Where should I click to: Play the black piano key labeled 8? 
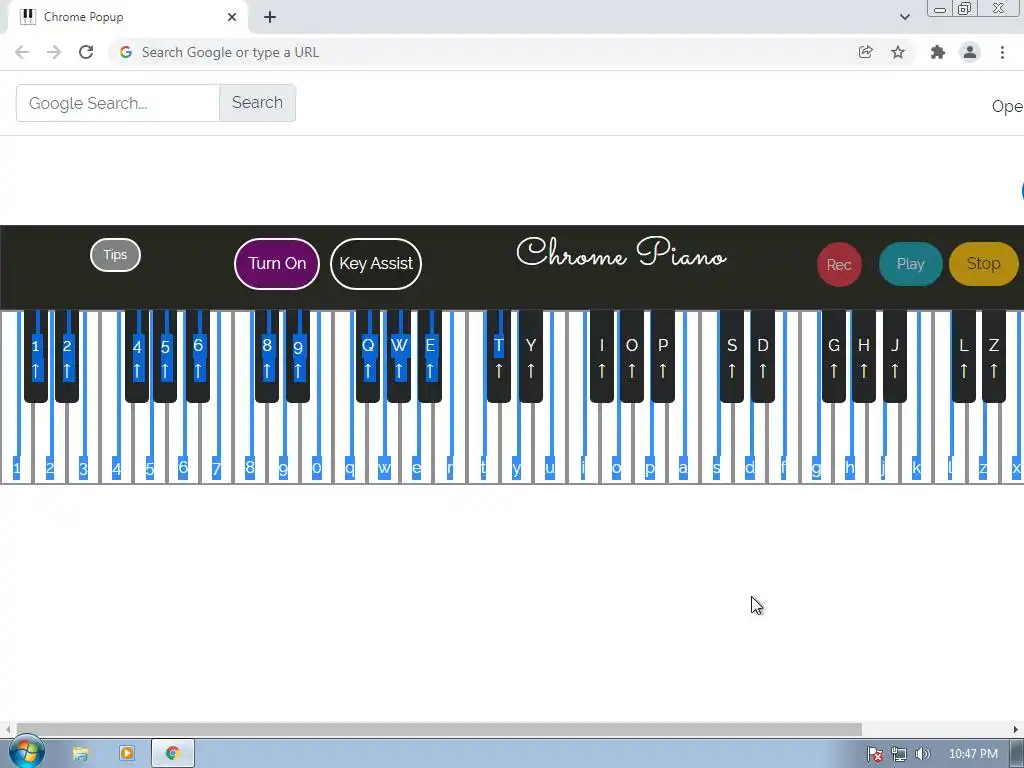(x=266, y=356)
